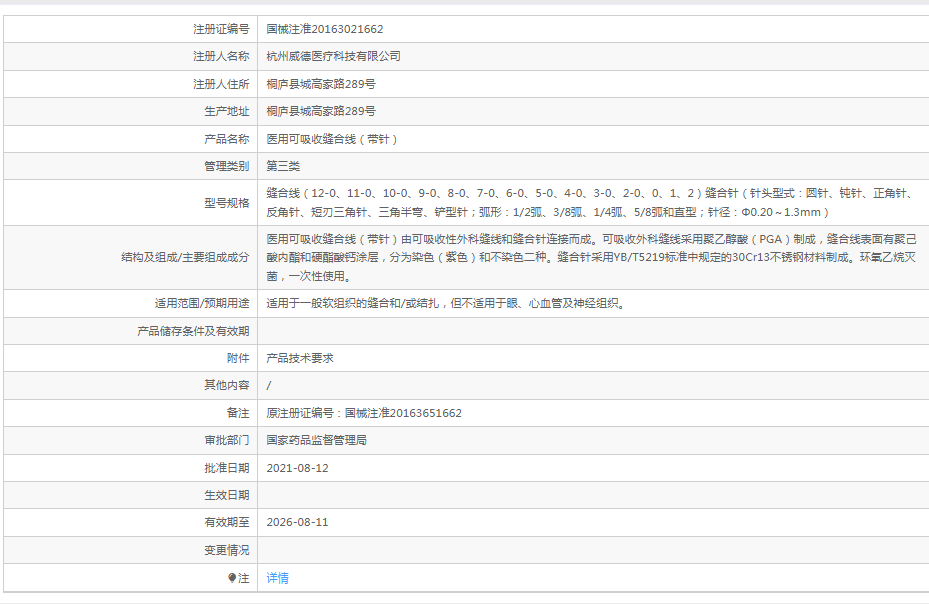Click the slash value in 其他内容 row
929x604 pixels.
point(269,386)
